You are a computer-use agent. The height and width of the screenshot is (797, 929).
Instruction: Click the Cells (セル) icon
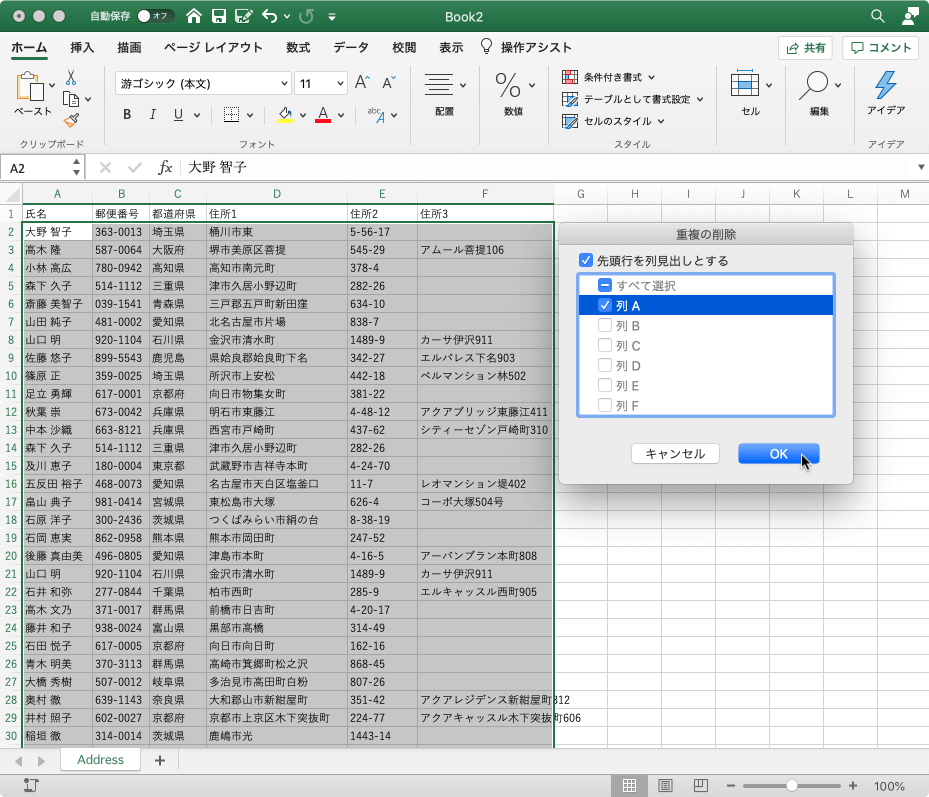pyautogui.click(x=745, y=84)
